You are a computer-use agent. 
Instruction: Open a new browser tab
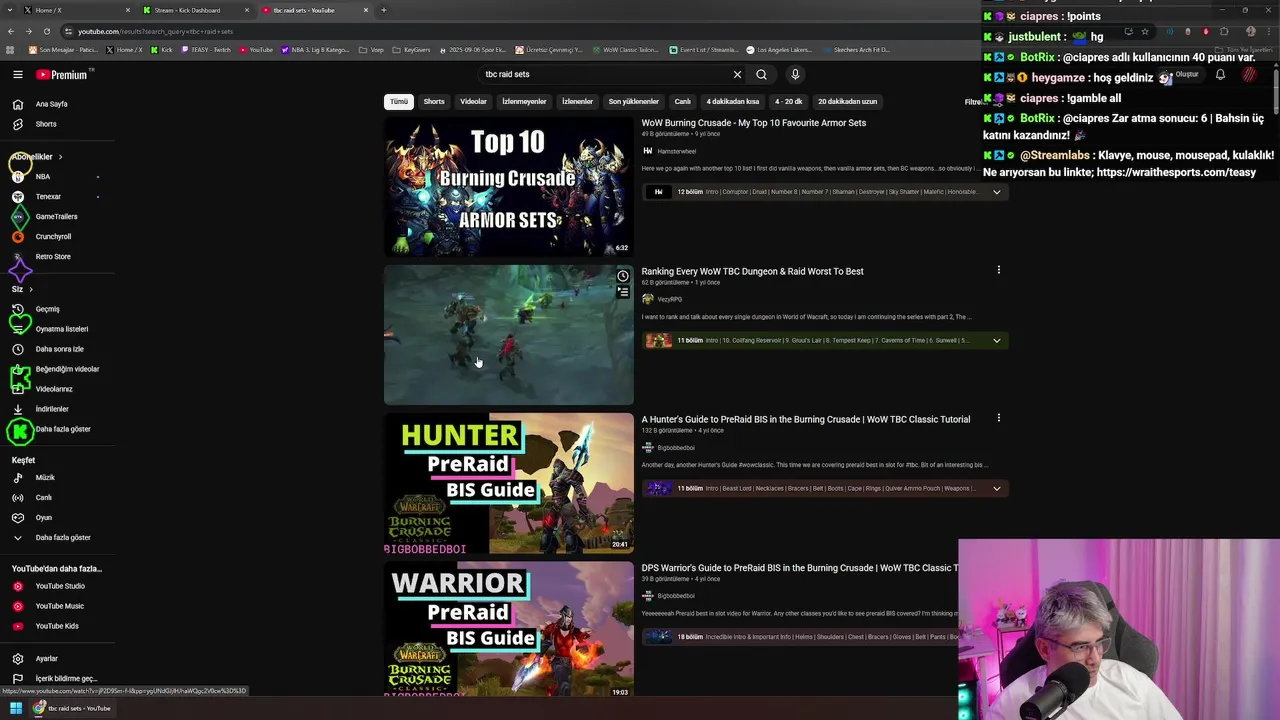[384, 10]
